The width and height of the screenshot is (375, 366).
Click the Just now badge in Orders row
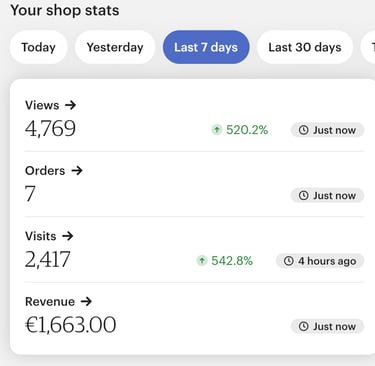point(327,195)
